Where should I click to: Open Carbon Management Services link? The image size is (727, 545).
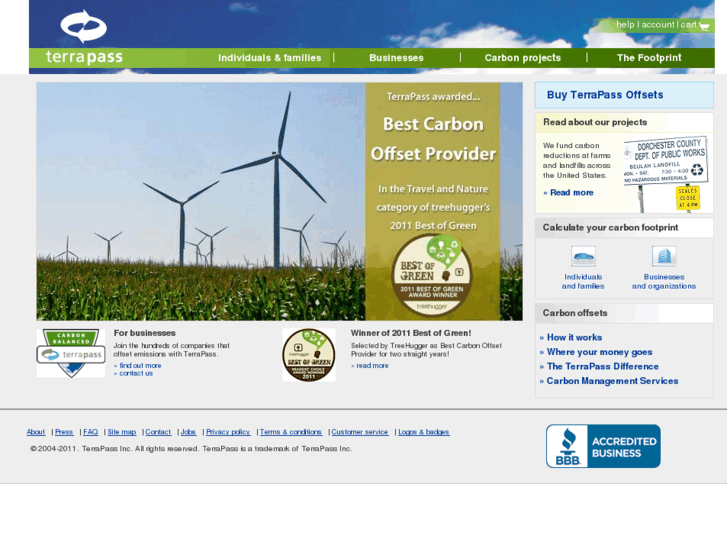point(612,381)
